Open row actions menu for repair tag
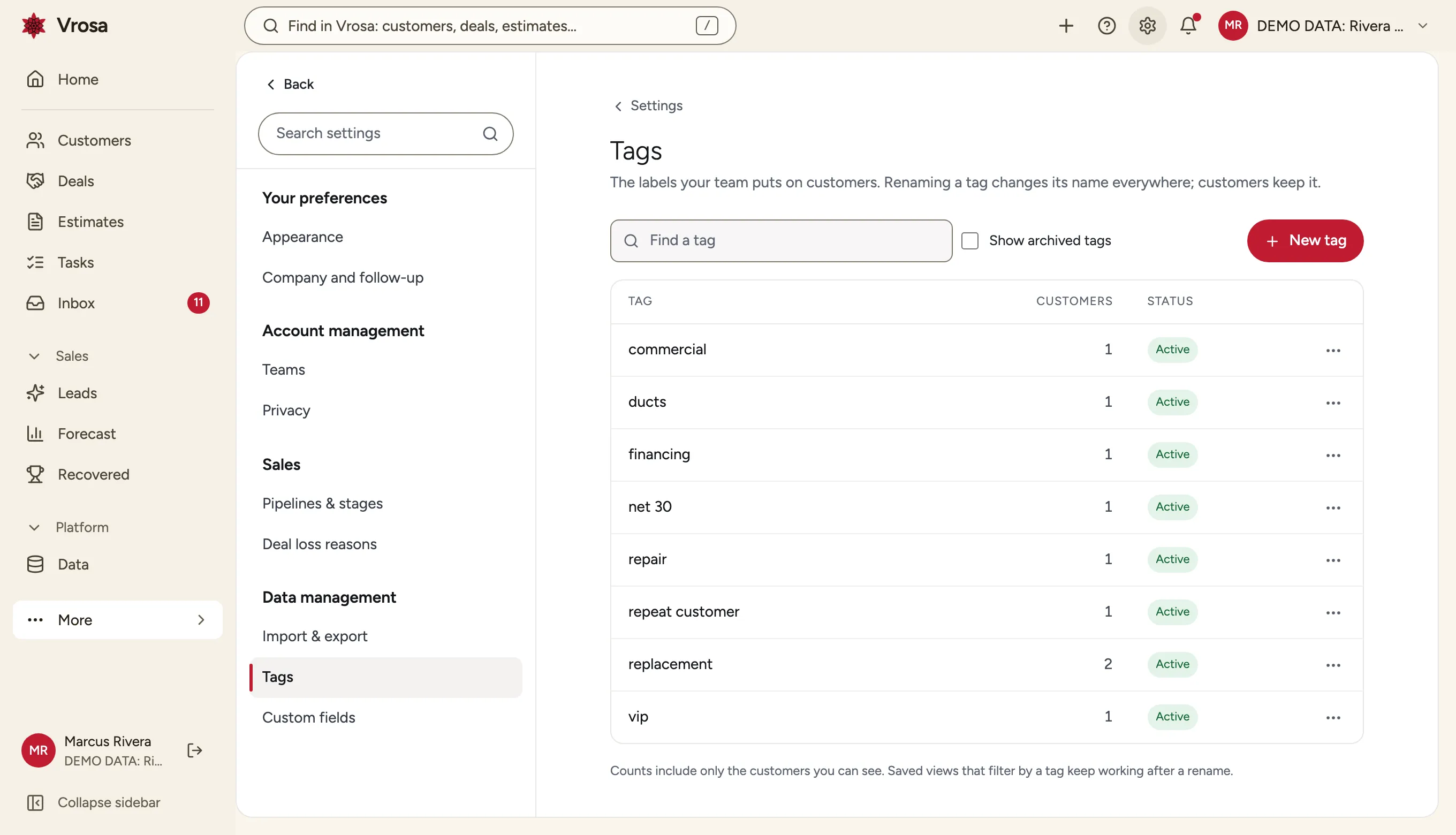The height and width of the screenshot is (835, 1456). tap(1333, 560)
